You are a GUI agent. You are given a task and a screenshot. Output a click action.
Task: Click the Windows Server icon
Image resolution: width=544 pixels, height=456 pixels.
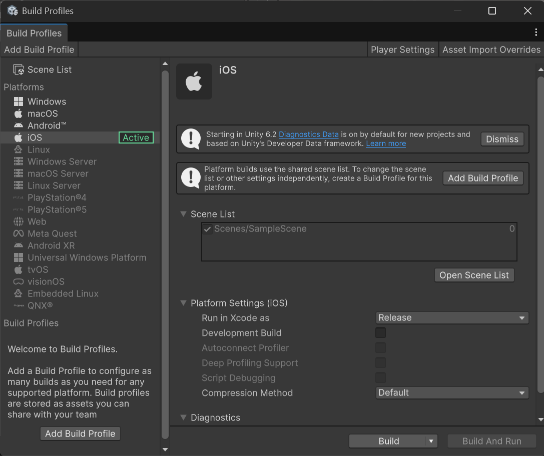pyautogui.click(x=18, y=161)
